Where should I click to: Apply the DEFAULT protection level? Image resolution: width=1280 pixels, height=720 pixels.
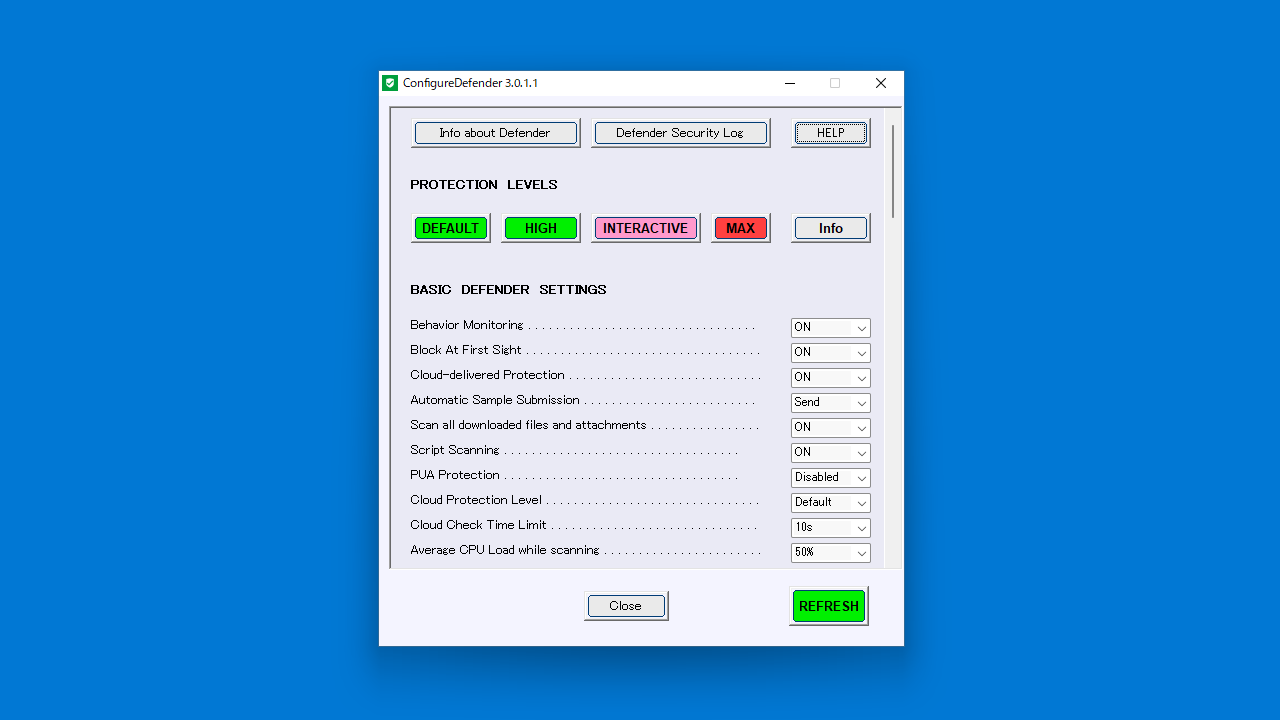pos(450,228)
